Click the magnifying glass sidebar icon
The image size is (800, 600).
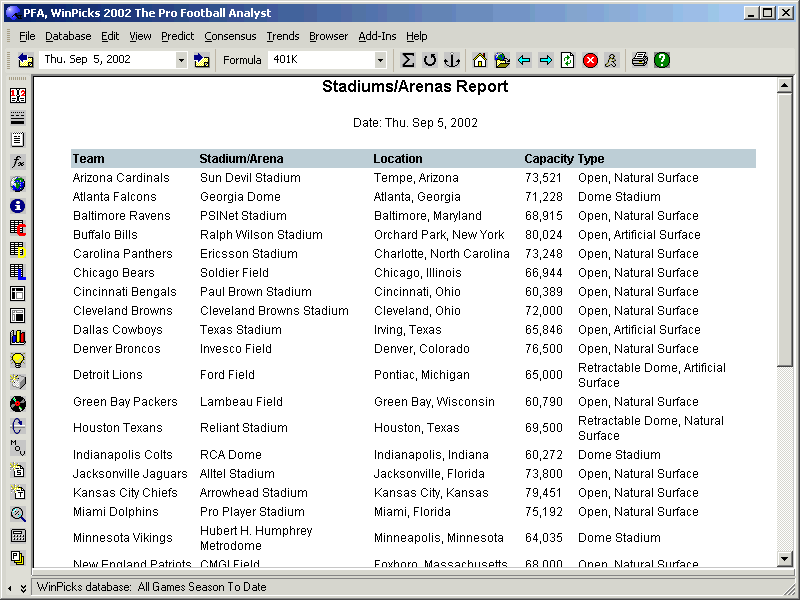click(18, 514)
